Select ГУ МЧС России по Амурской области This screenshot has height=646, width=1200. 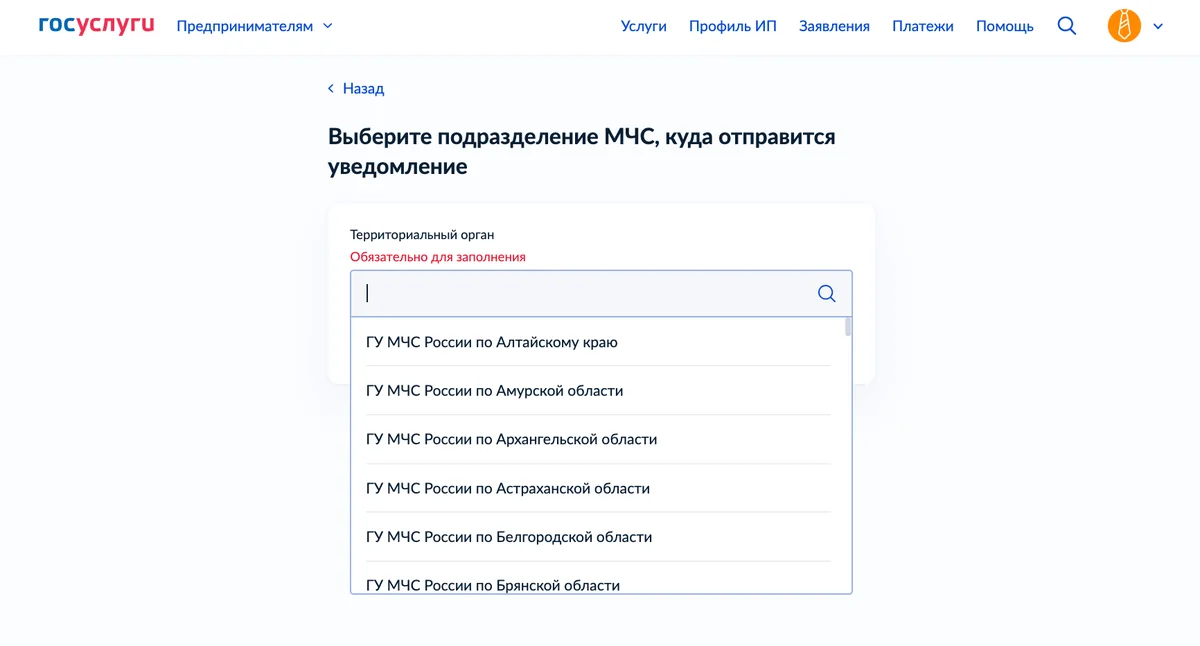tap(598, 391)
